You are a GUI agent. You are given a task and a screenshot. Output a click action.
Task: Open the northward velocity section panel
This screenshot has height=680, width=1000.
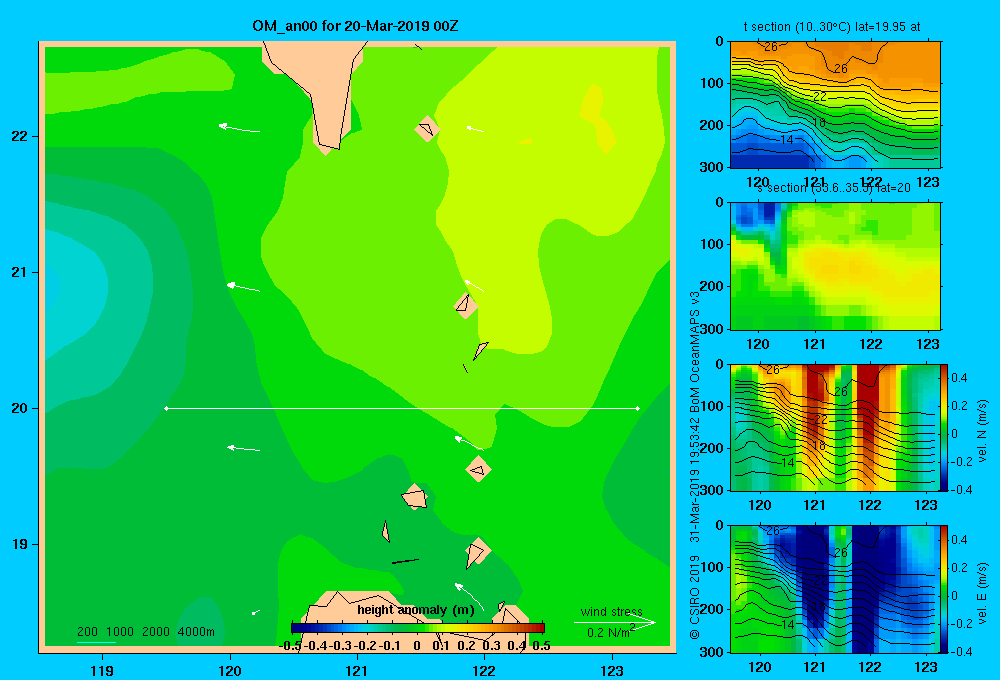tap(835, 427)
